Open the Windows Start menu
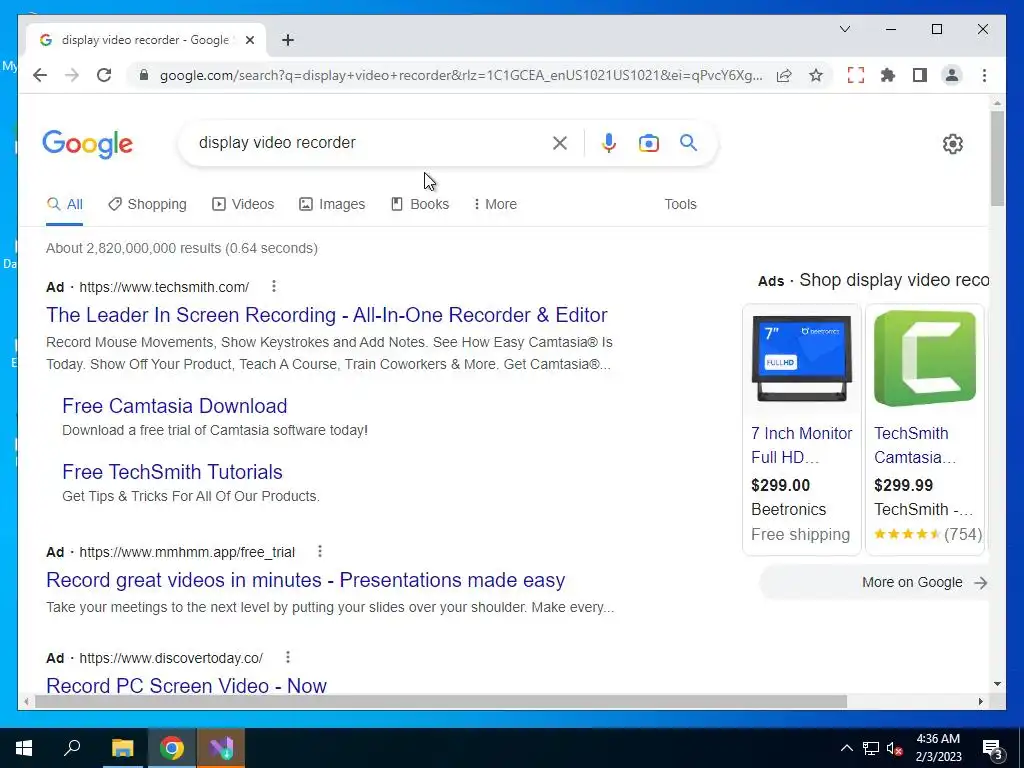The image size is (1024, 768). pos(24,748)
